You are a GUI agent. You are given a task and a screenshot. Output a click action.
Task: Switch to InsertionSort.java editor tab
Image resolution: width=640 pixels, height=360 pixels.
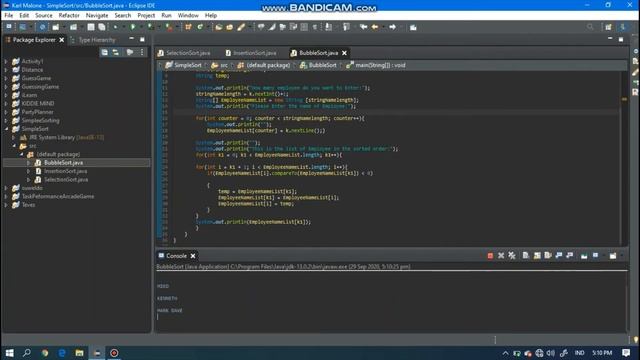(251, 53)
